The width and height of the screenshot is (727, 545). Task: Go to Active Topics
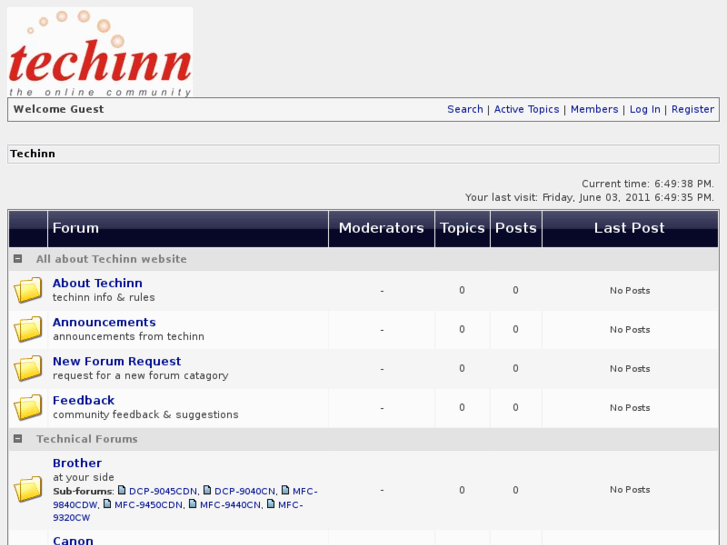(x=526, y=109)
